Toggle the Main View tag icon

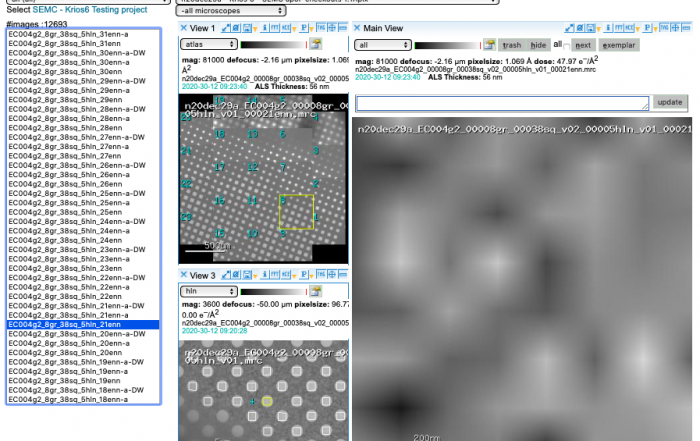pos(664,28)
